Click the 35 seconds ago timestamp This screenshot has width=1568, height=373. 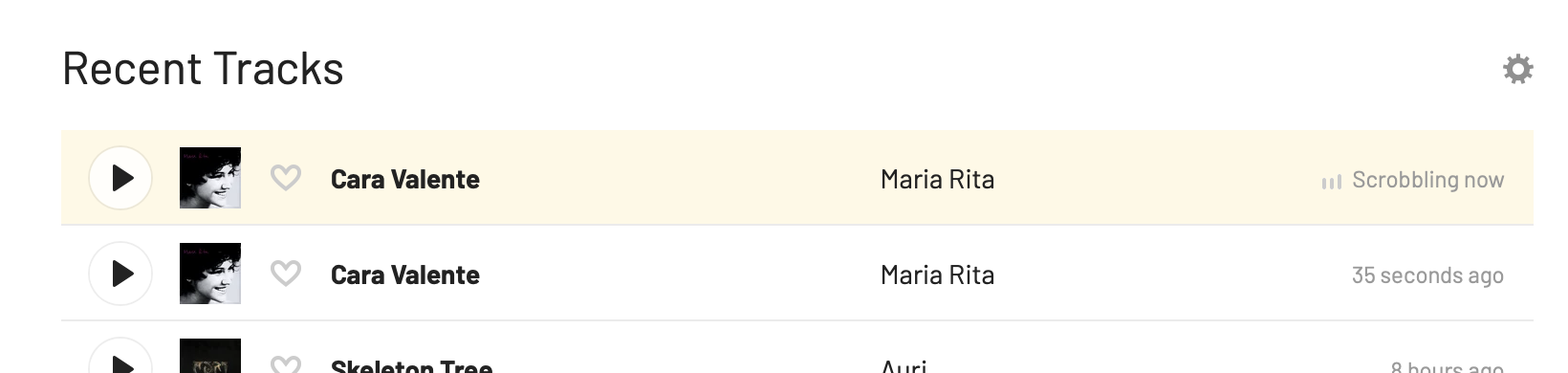click(x=1427, y=275)
